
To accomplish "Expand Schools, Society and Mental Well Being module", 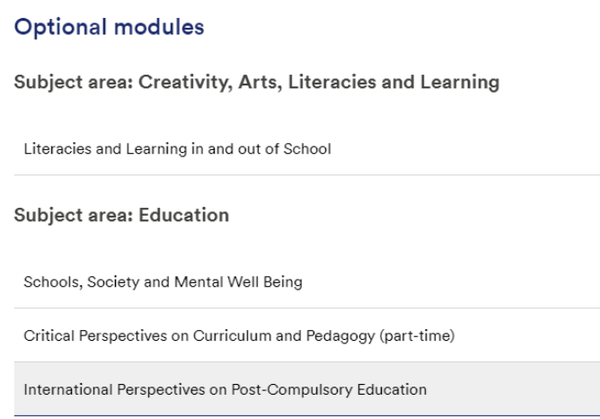I will pyautogui.click(x=307, y=282).
